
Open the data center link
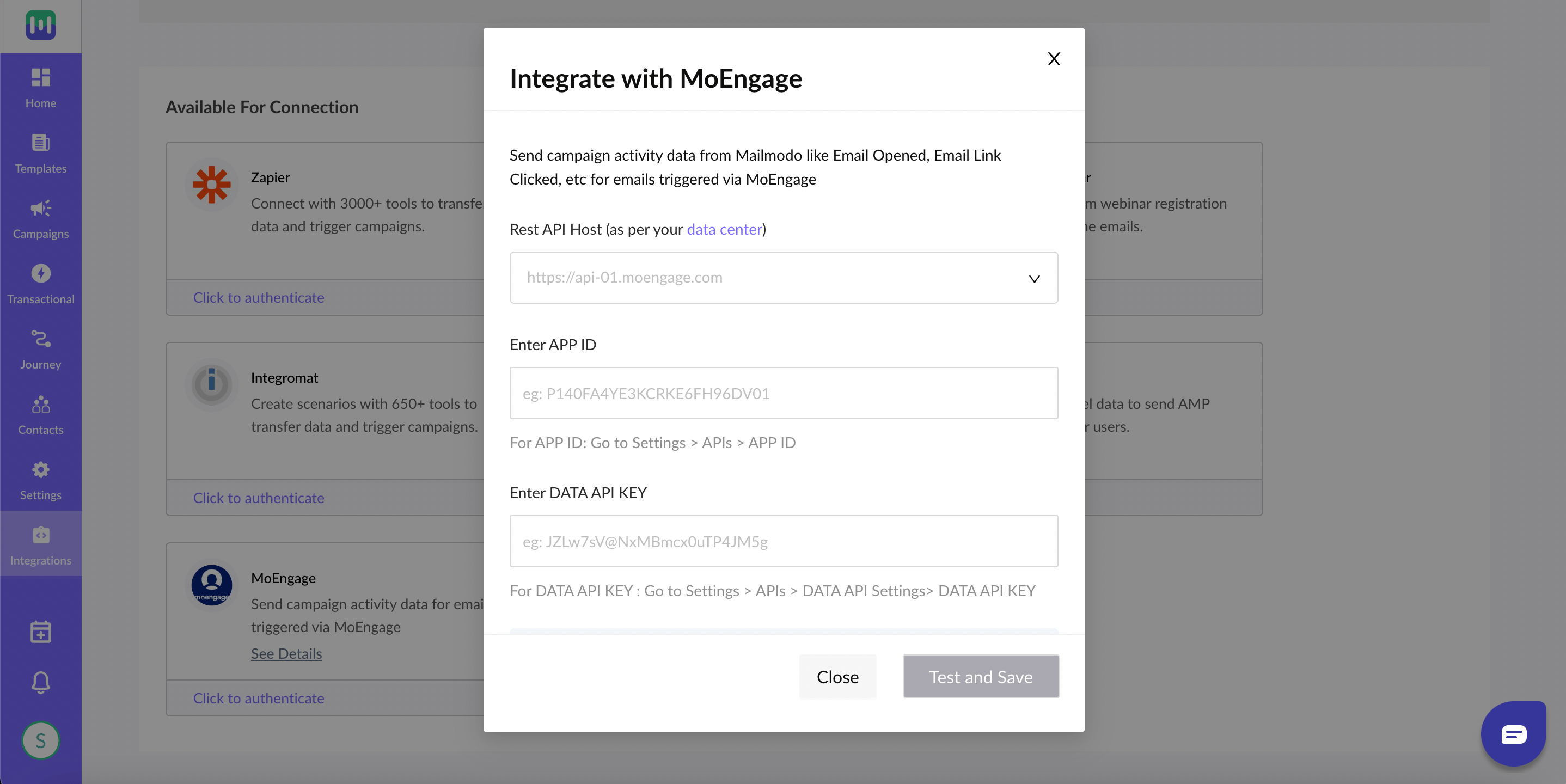pos(724,229)
